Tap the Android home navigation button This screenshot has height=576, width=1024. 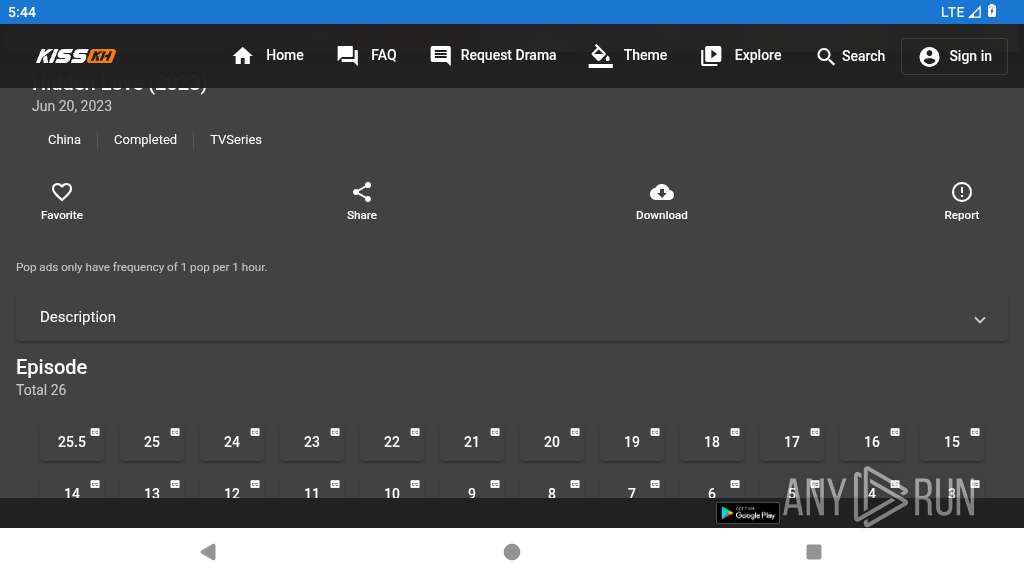[512, 552]
